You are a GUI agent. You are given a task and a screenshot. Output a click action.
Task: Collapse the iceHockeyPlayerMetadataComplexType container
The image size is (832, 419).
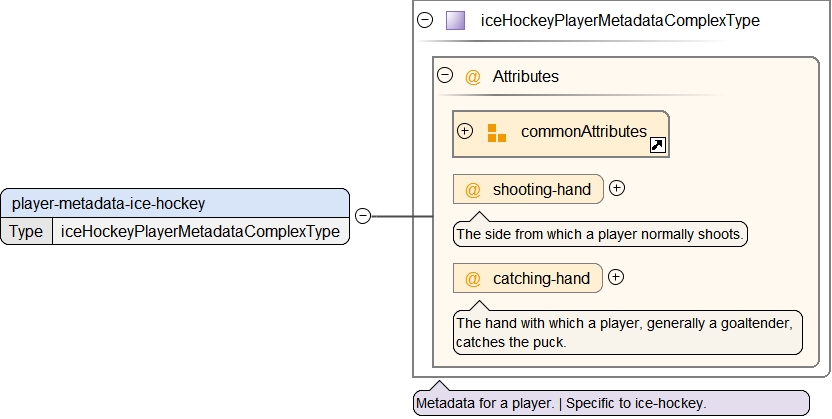(x=426, y=20)
